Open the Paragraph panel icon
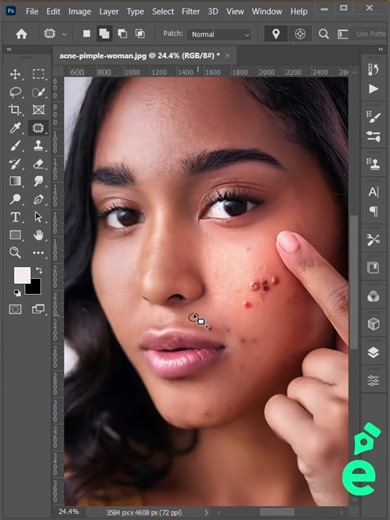Screen dimensions: 390x520 [x=374, y=211]
